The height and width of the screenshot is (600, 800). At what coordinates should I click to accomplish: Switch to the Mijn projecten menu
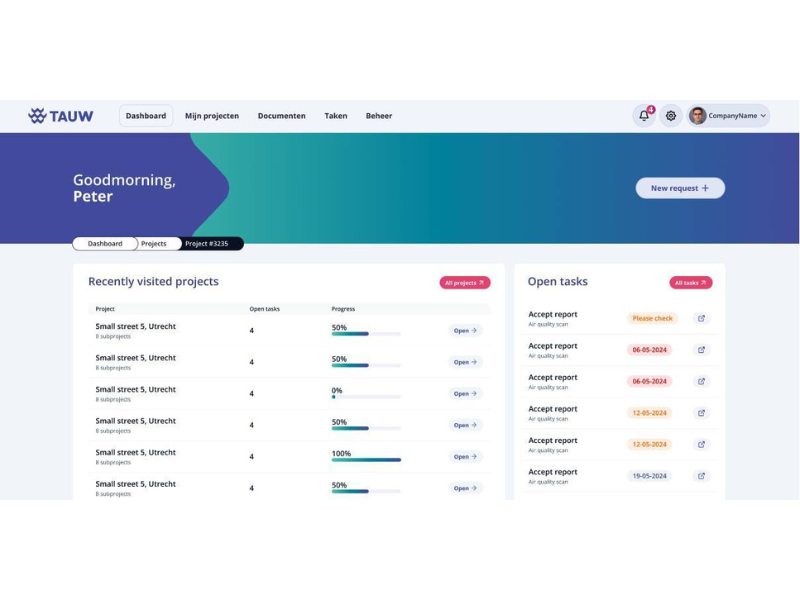pyautogui.click(x=212, y=115)
